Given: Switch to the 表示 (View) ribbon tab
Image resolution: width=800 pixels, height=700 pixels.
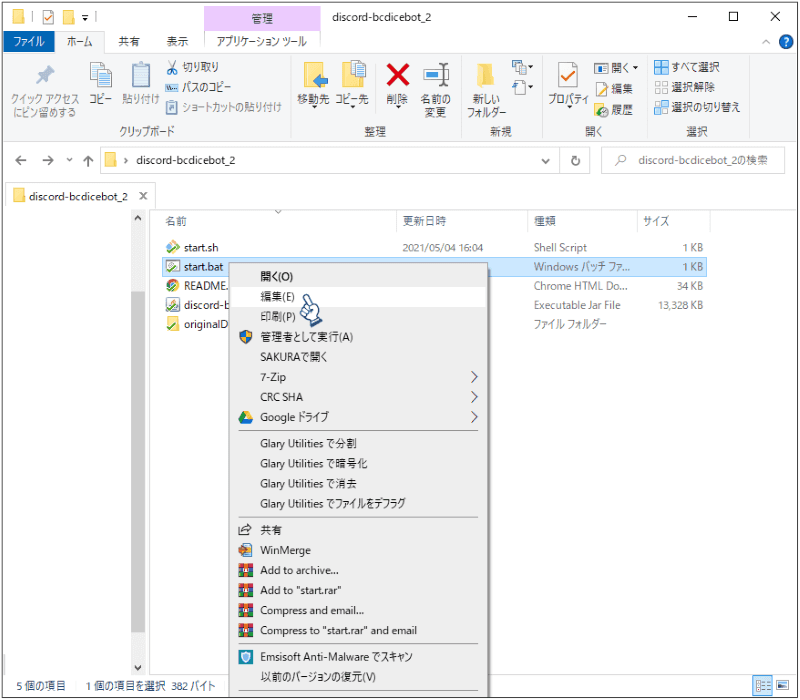Looking at the screenshot, I should click(177, 41).
